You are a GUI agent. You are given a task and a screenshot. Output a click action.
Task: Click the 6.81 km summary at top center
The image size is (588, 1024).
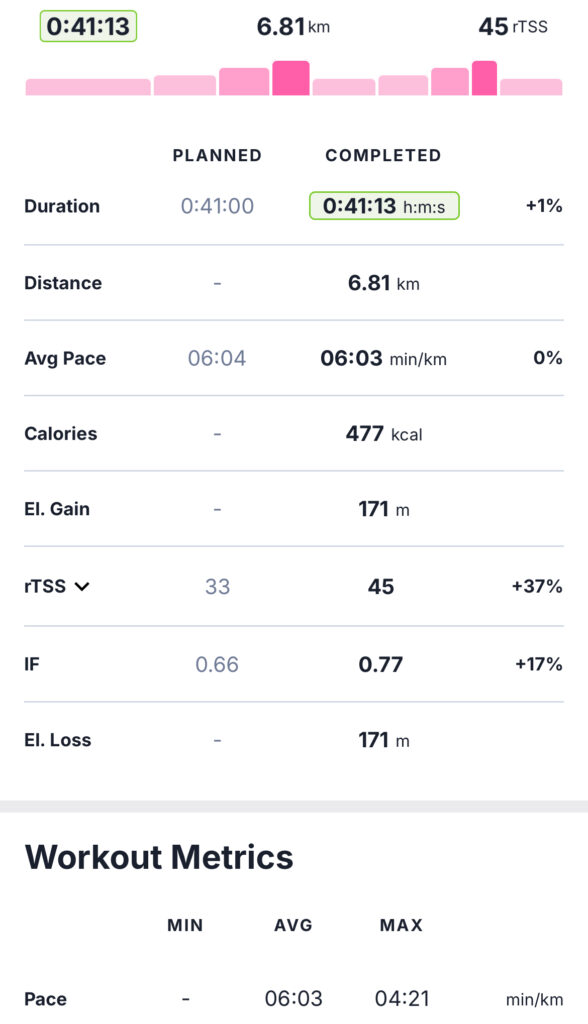point(293,26)
